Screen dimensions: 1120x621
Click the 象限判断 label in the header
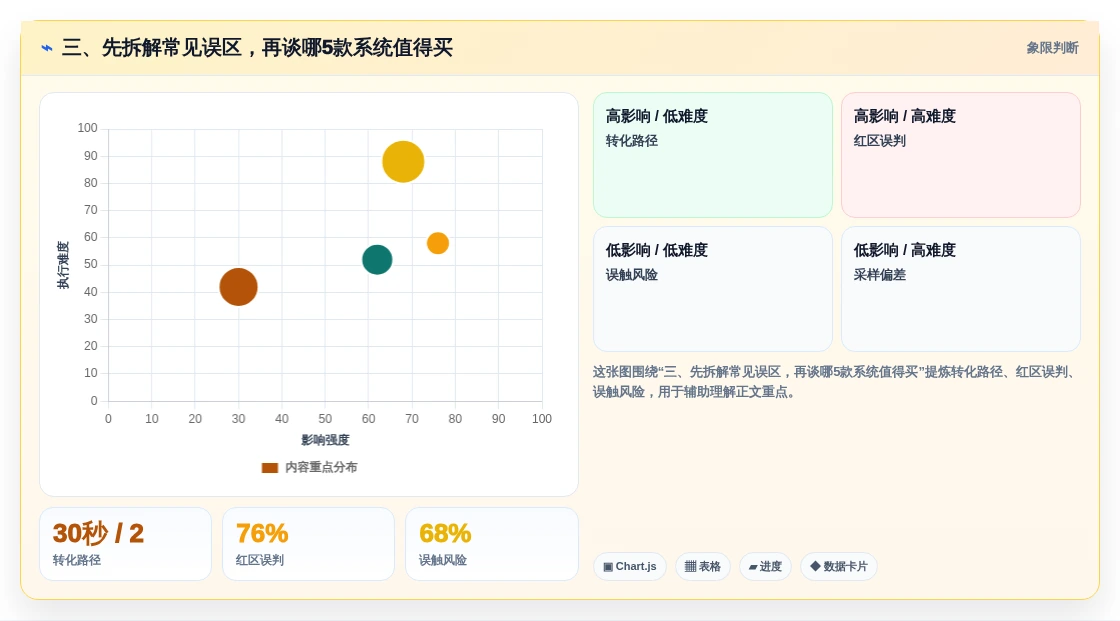1052,48
